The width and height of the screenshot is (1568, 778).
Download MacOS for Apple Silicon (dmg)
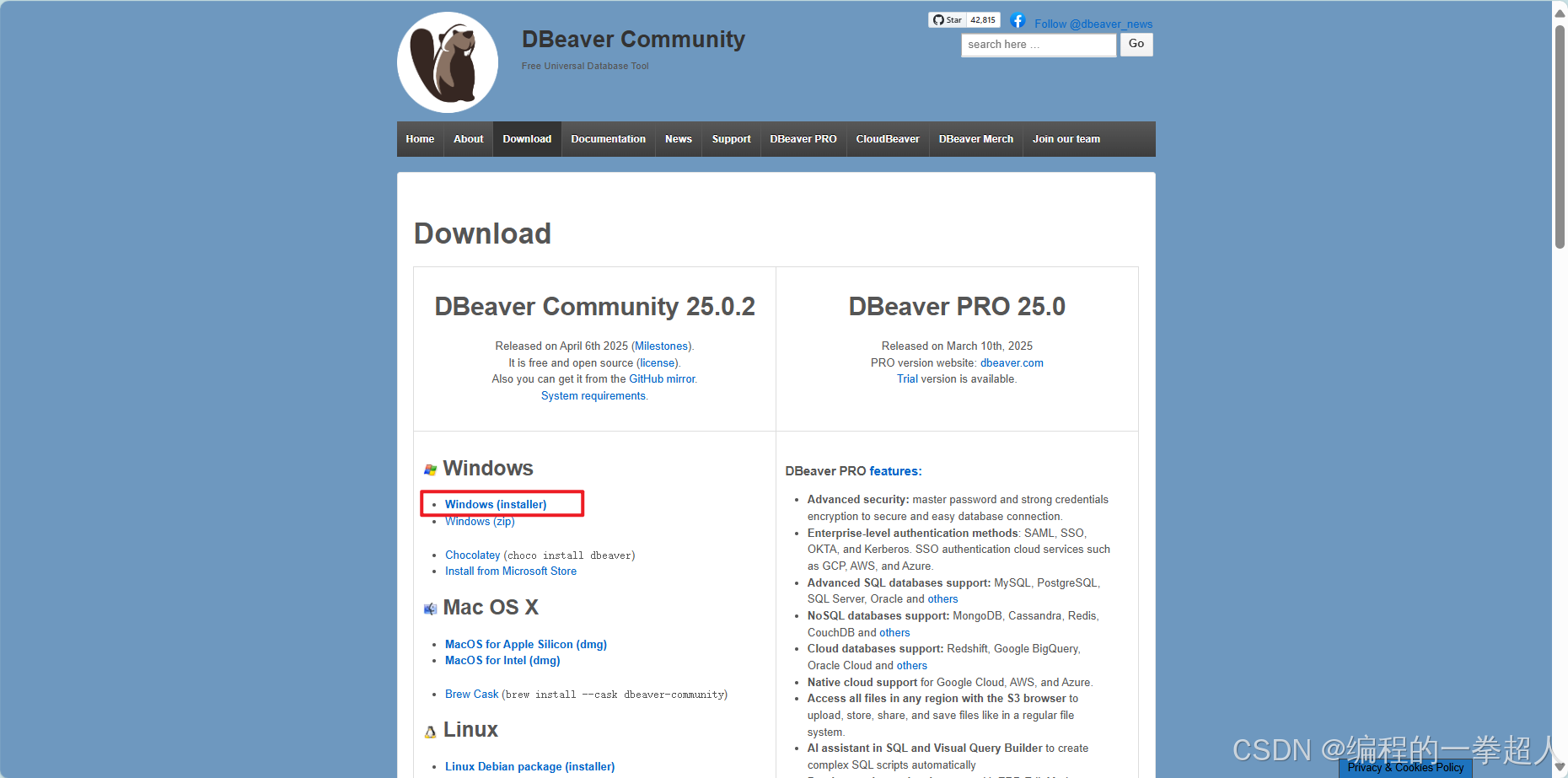coord(526,645)
